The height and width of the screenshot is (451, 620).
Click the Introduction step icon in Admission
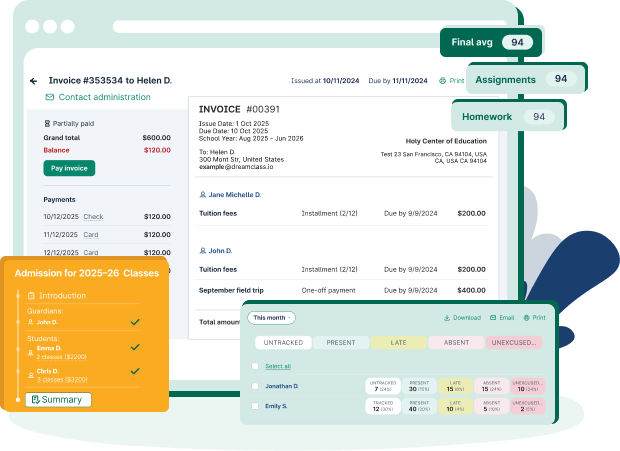[32, 296]
